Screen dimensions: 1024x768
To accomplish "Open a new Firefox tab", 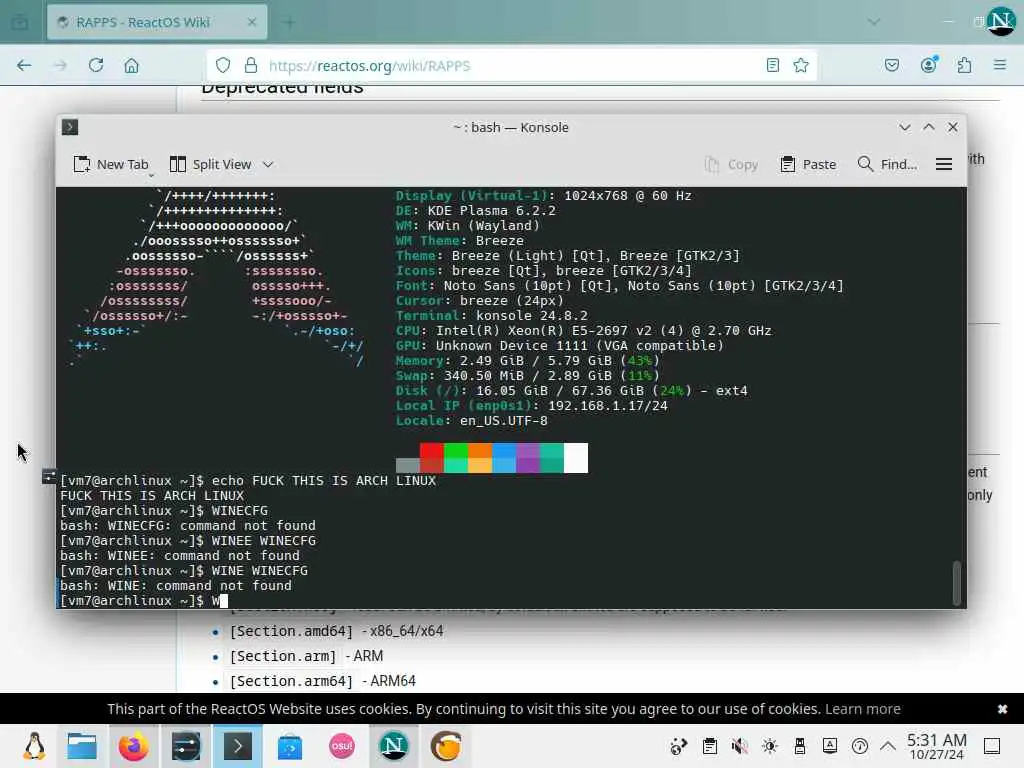I will (289, 23).
